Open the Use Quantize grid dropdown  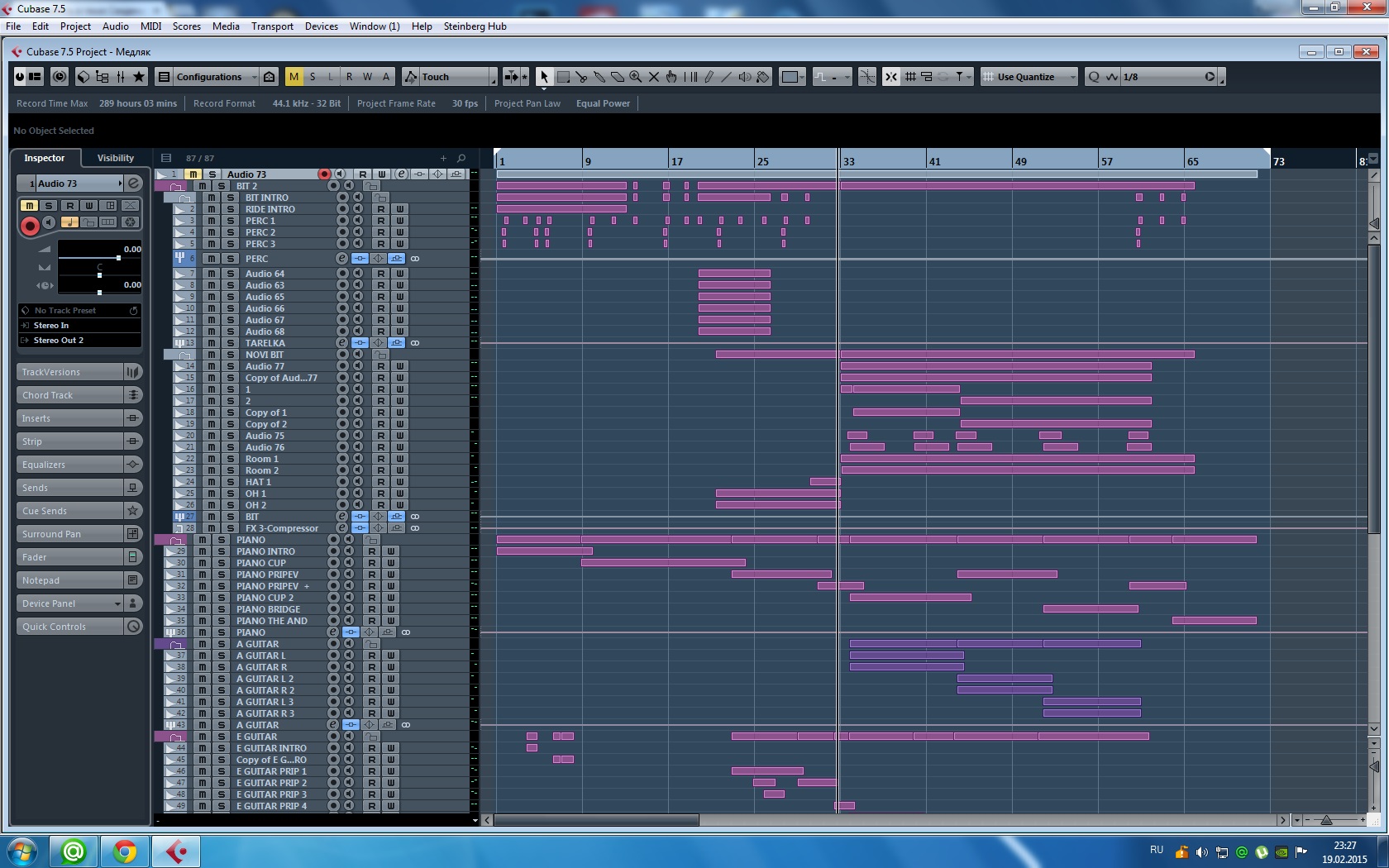coord(1030,77)
